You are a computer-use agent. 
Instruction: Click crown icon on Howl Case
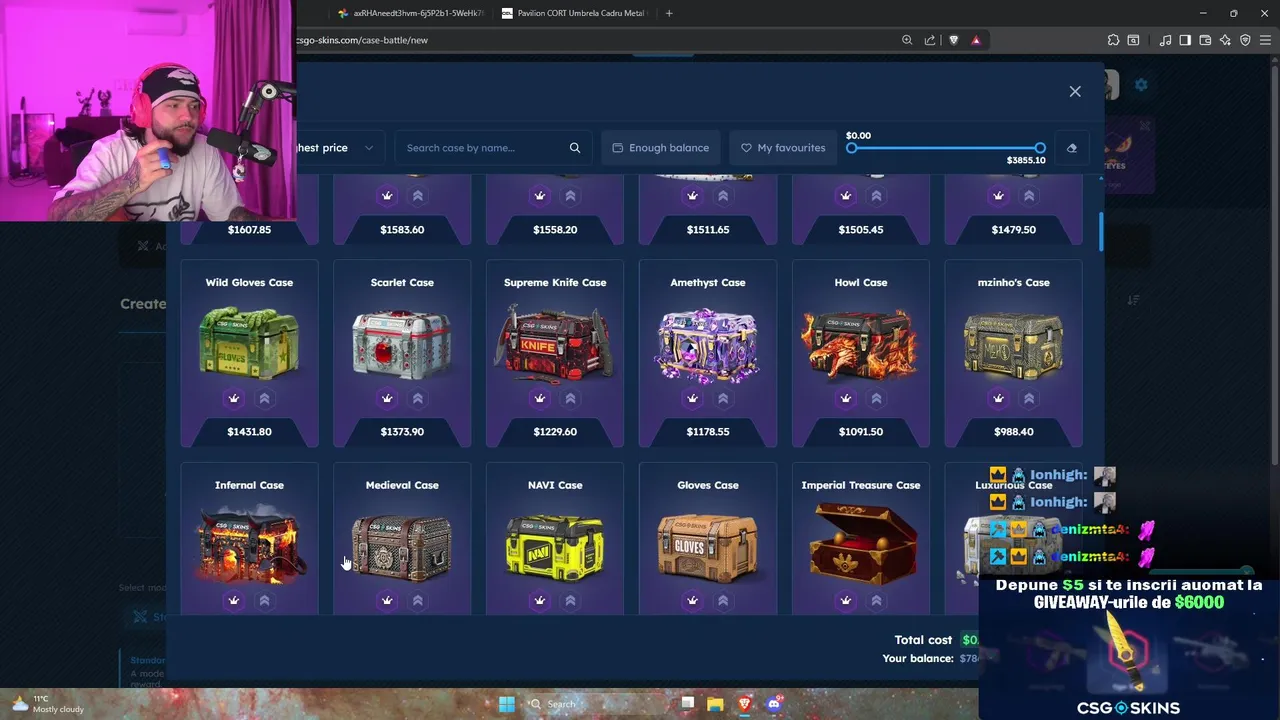point(846,398)
